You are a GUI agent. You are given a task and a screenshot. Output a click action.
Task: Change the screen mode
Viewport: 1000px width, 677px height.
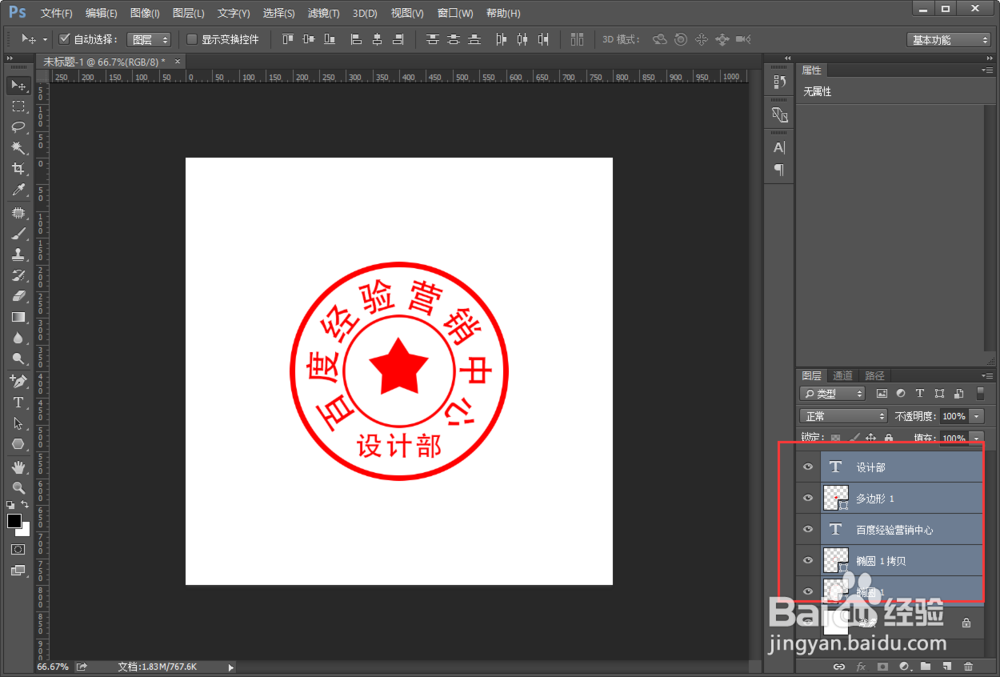click(x=18, y=571)
